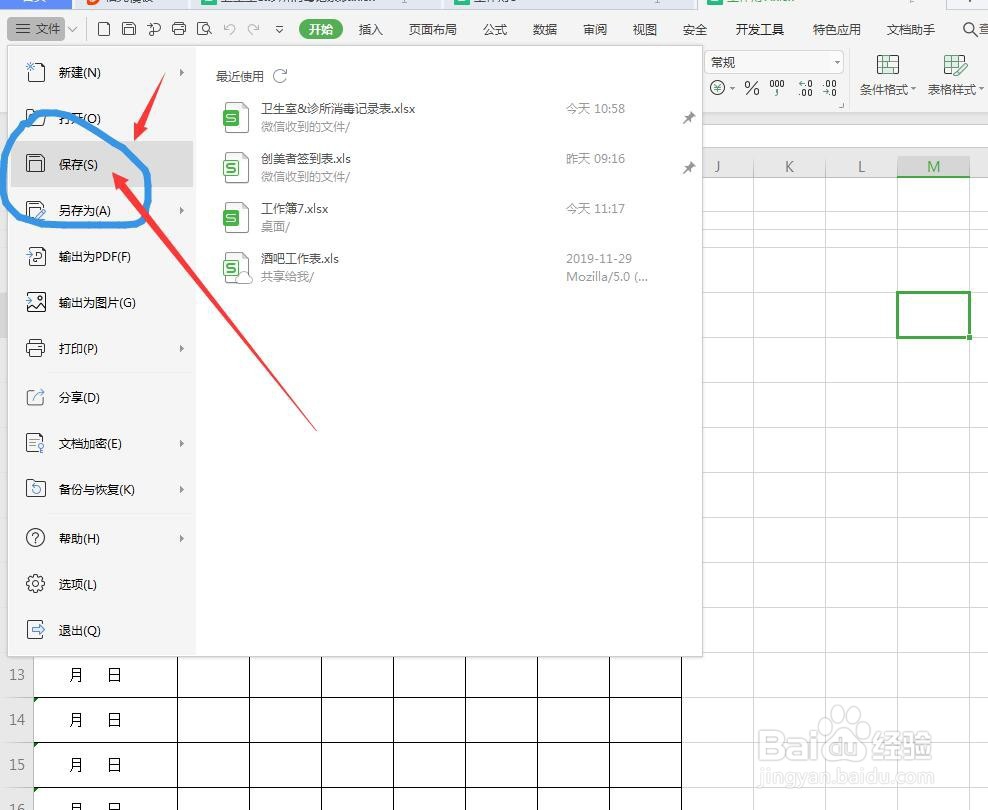The height and width of the screenshot is (810, 988).
Task: Select 输出为图片(G) menu item
Action: (101, 302)
